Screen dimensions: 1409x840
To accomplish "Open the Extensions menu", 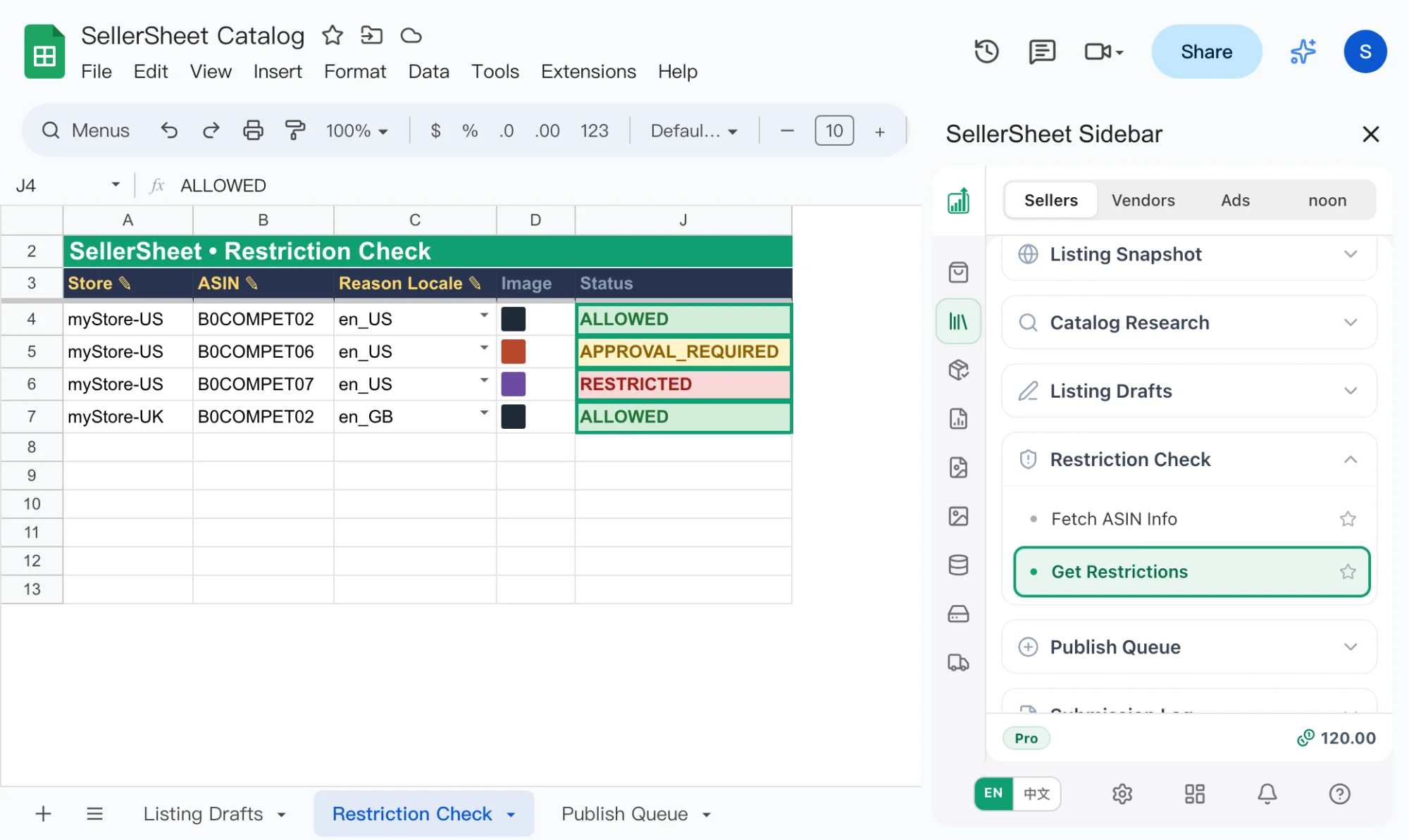I will click(588, 71).
